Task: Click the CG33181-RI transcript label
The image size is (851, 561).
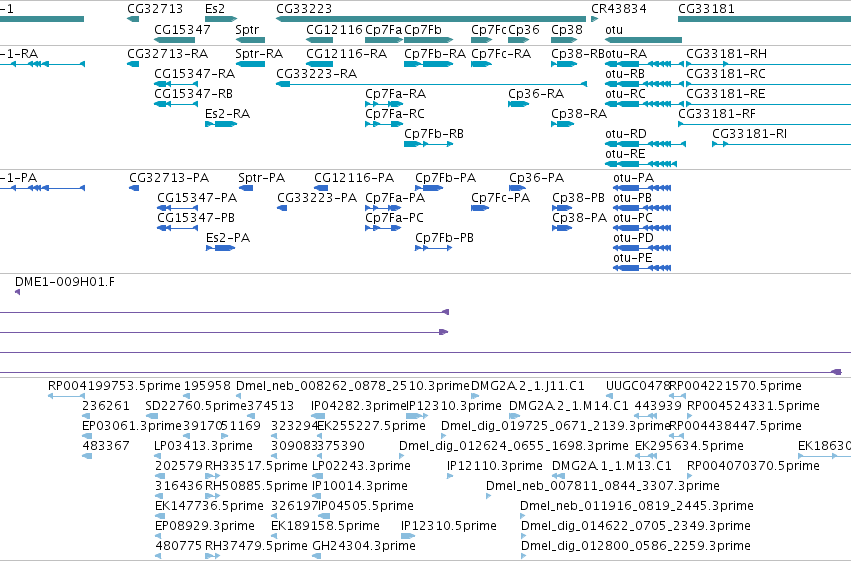Action: point(750,134)
